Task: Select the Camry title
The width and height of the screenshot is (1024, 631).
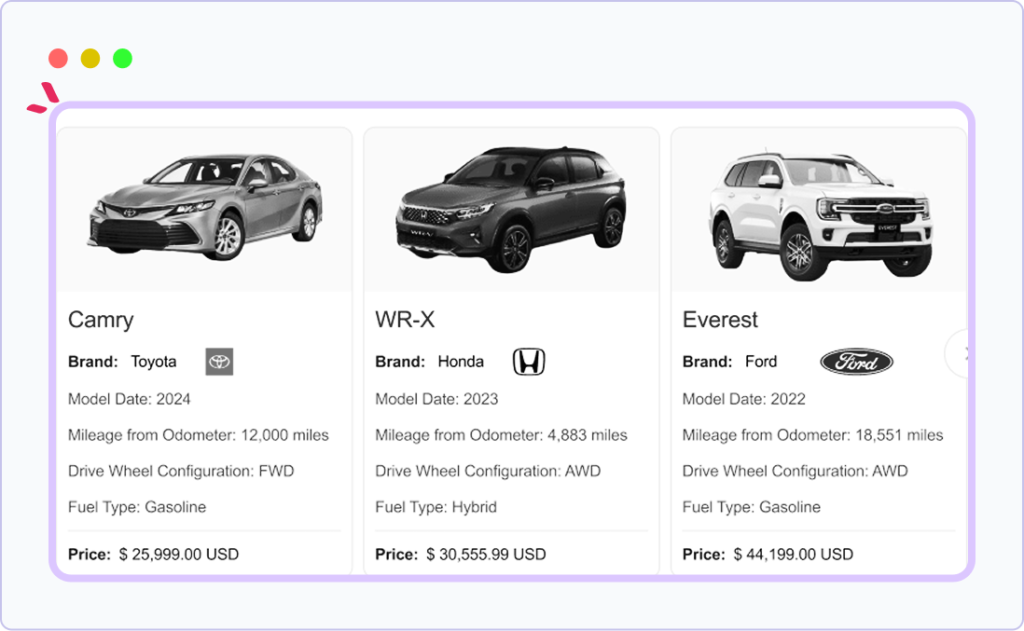Action: 101,320
